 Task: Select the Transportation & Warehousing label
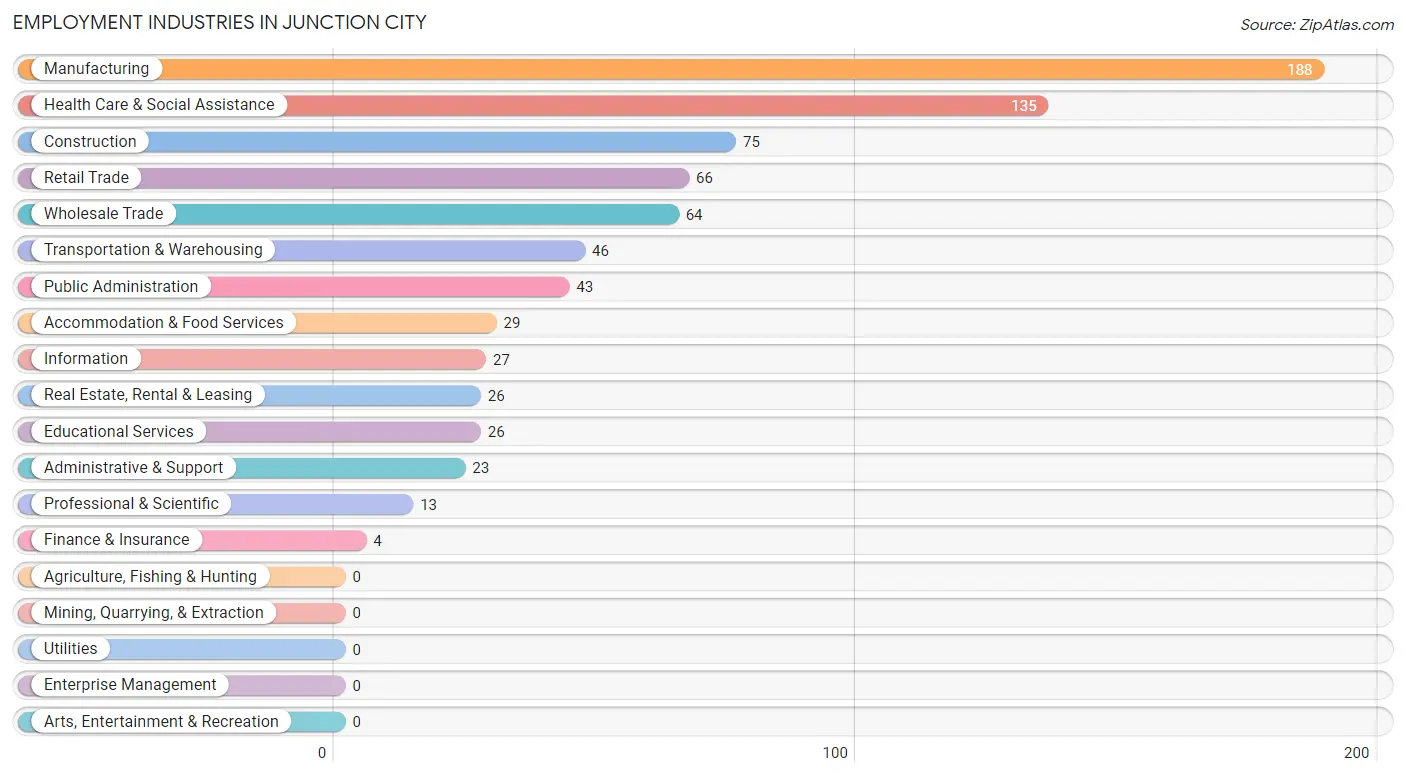coord(153,250)
